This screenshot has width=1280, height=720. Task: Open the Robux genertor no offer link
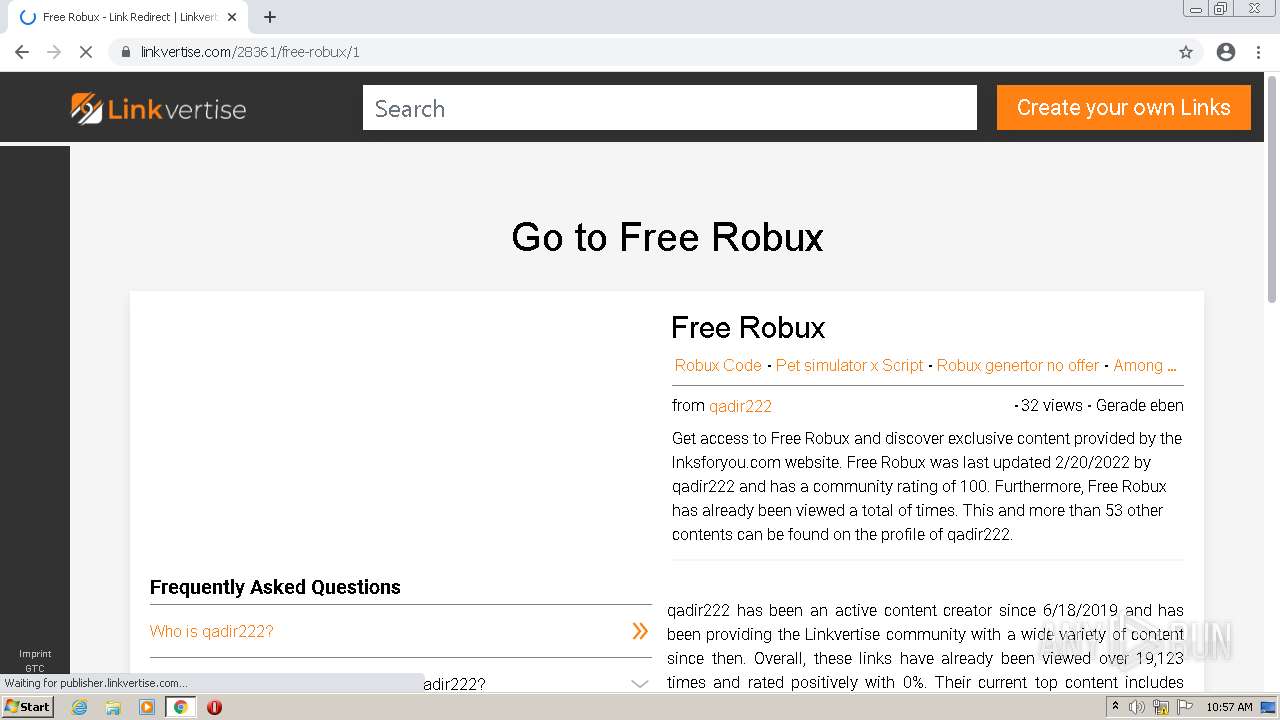tap(1018, 365)
